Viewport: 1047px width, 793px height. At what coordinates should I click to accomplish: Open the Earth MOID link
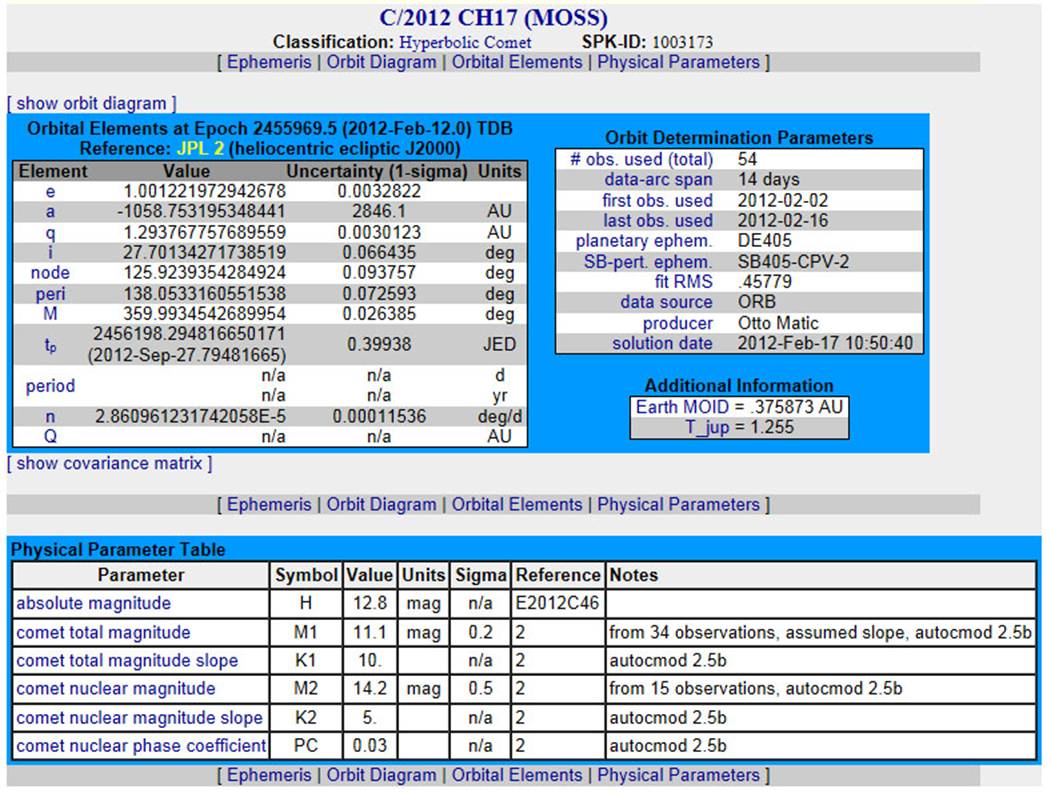pyautogui.click(x=682, y=407)
